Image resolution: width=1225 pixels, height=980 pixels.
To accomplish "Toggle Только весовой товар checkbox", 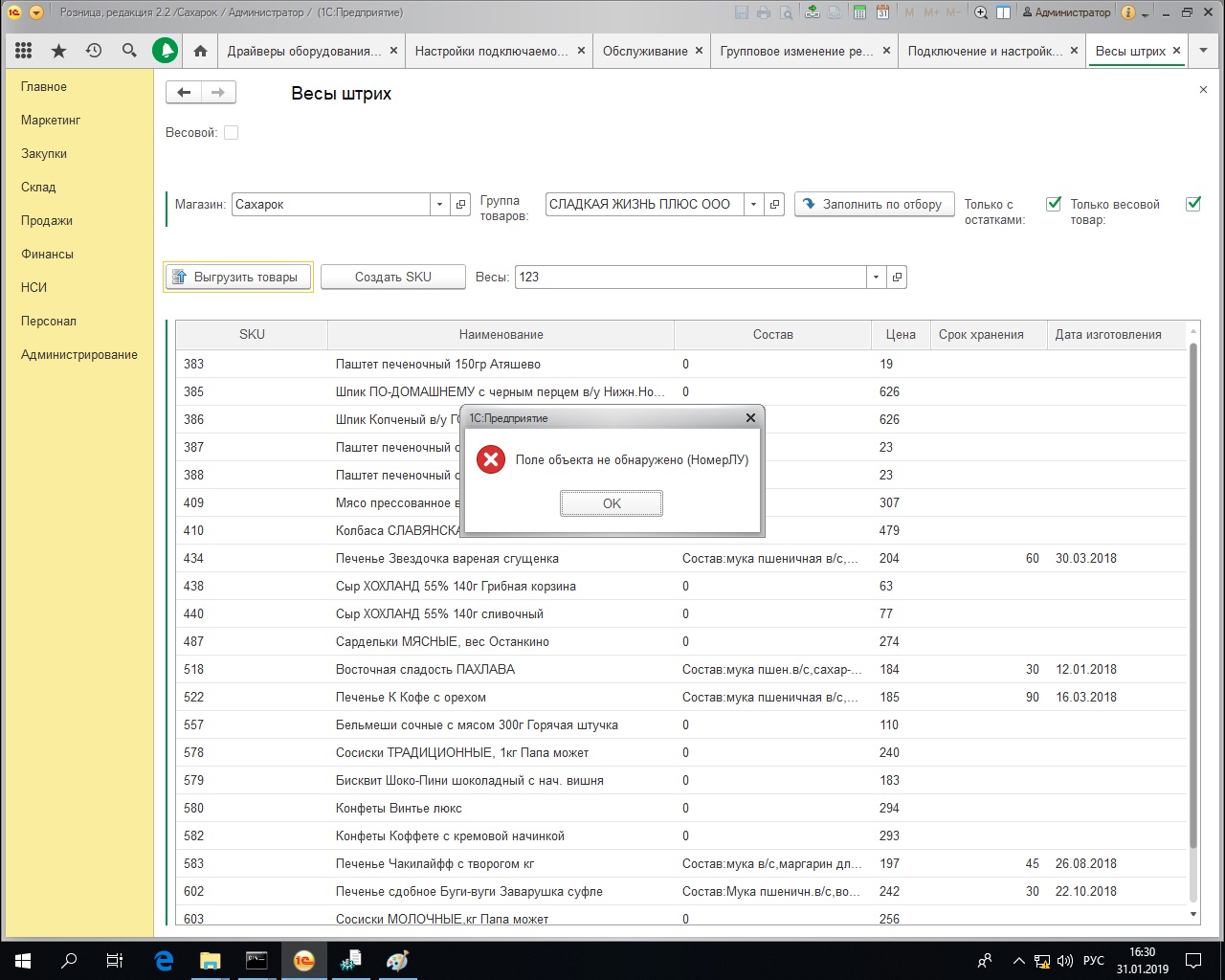I will point(1193,203).
